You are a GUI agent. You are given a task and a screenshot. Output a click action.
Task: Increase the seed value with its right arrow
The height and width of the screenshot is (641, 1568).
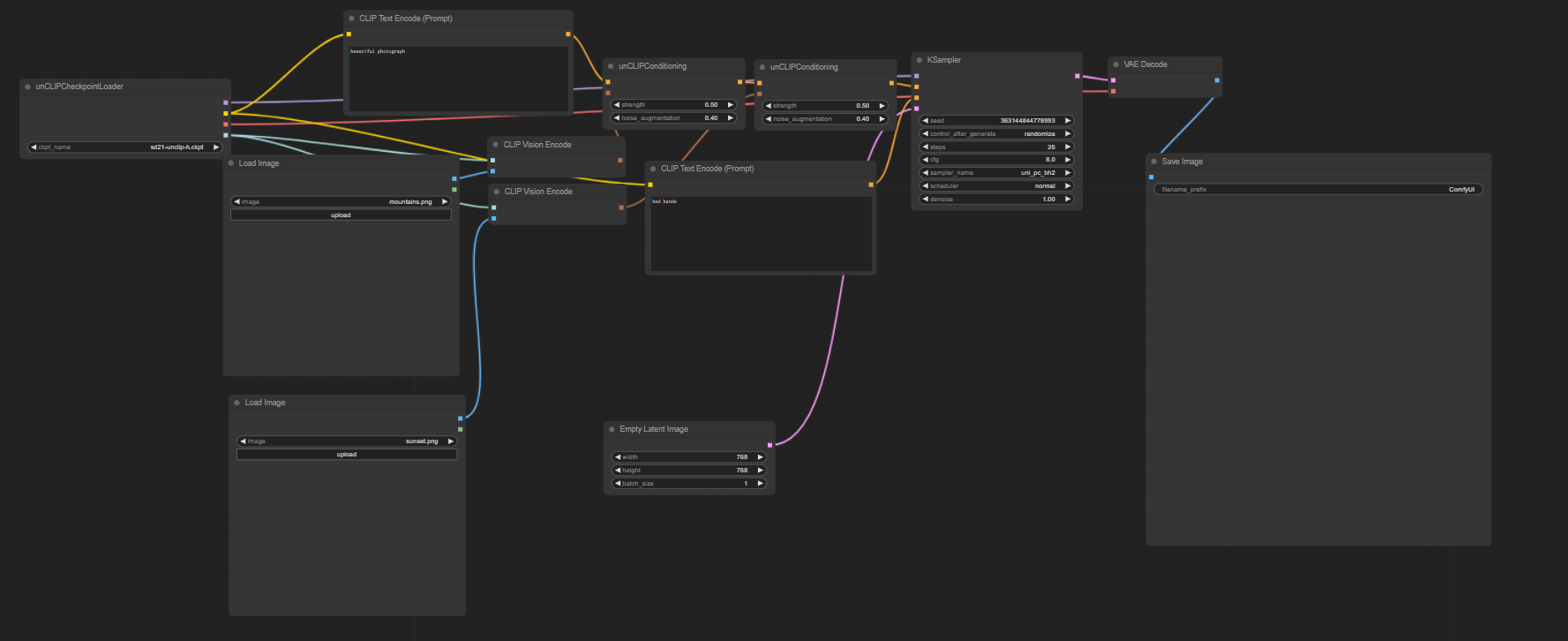pyautogui.click(x=1068, y=121)
